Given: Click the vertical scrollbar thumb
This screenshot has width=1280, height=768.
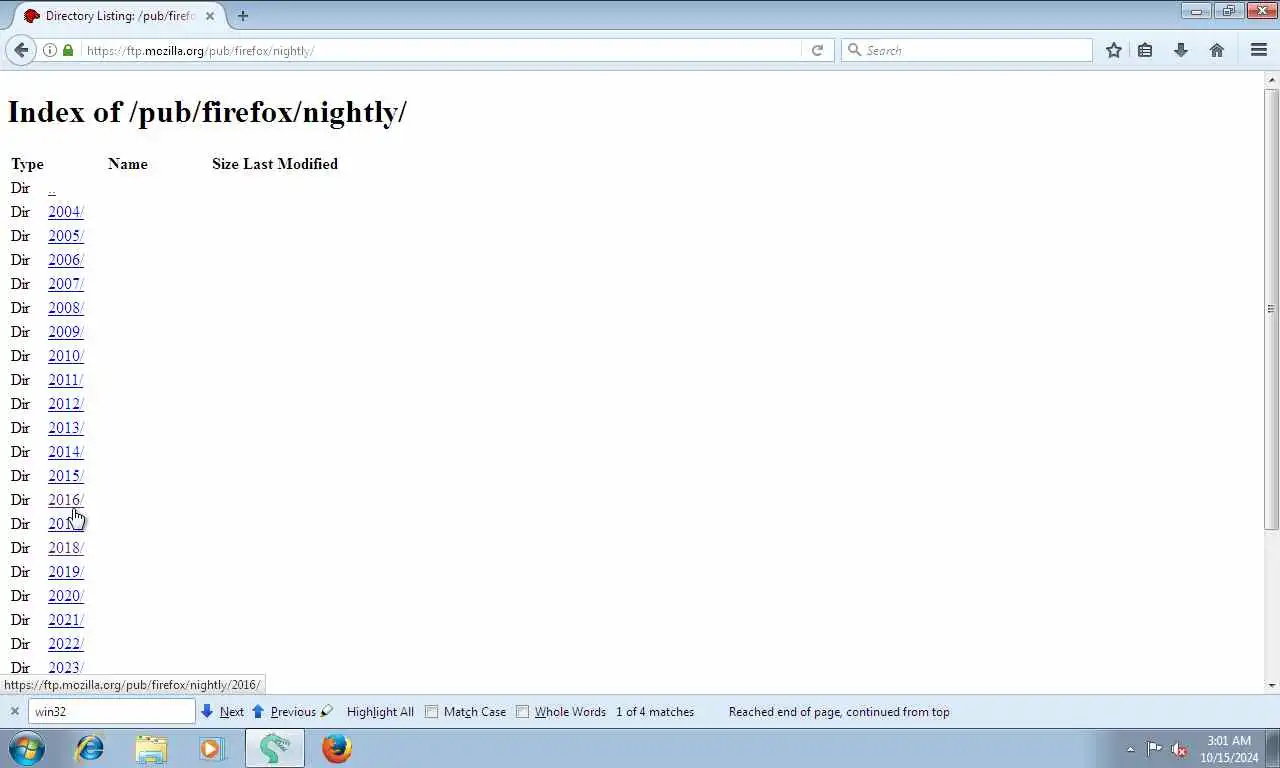Looking at the screenshot, I should click(x=1271, y=308).
